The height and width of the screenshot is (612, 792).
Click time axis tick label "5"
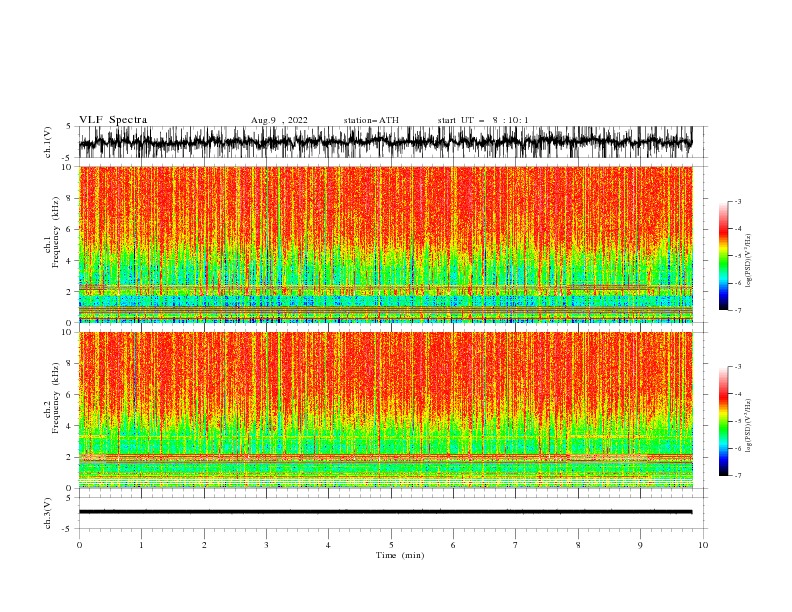(391, 545)
